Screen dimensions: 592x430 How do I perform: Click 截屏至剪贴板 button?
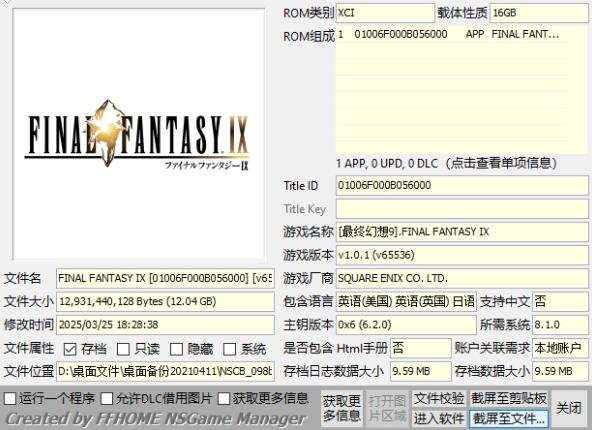509,399
